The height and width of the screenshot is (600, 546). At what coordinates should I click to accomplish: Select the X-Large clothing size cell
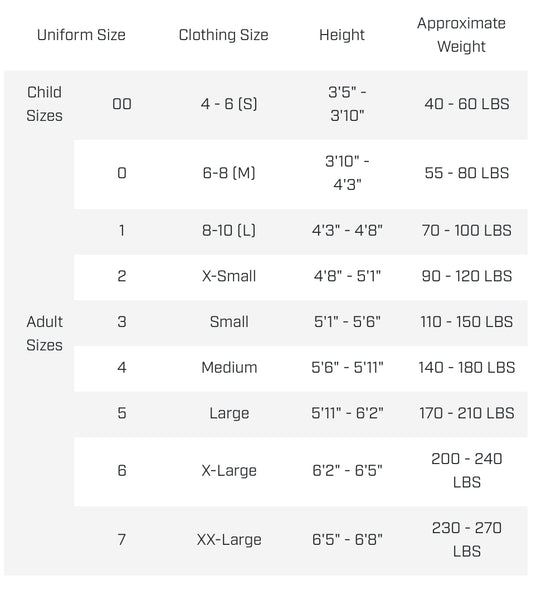229,471
